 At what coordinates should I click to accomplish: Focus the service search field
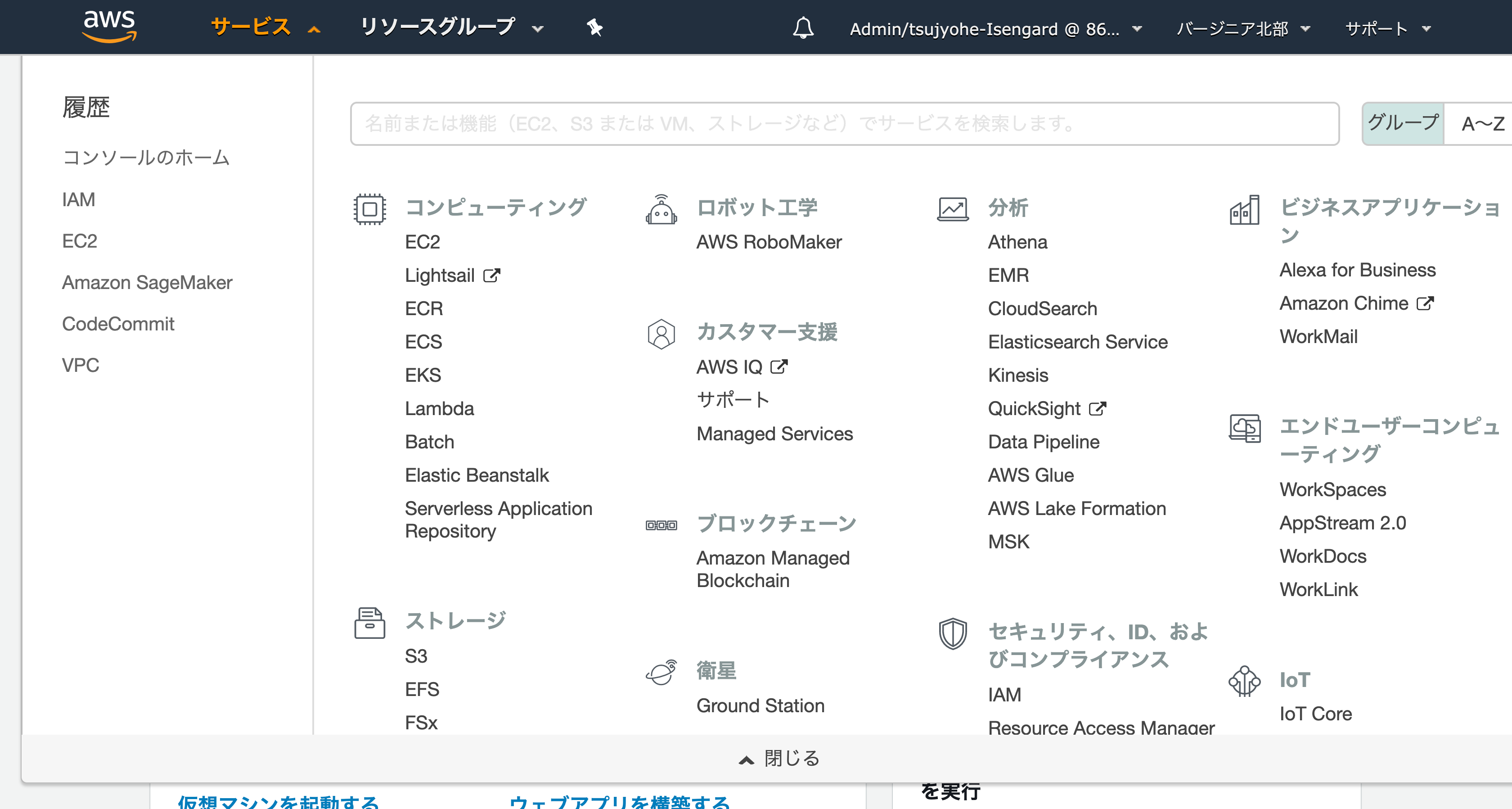tap(844, 123)
